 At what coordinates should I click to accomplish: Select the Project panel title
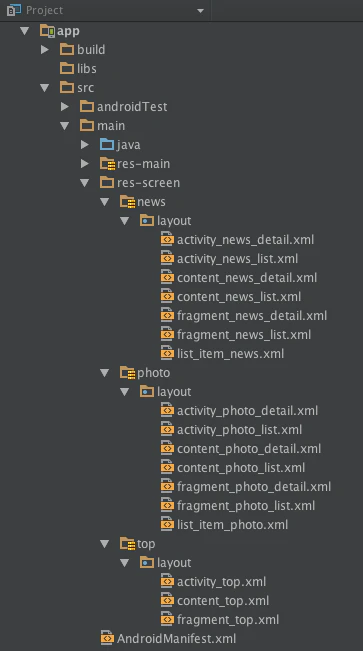click(44, 10)
